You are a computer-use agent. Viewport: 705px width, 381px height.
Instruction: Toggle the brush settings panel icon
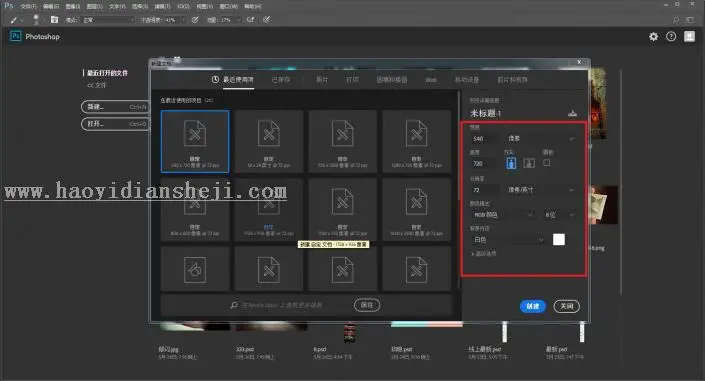54,20
